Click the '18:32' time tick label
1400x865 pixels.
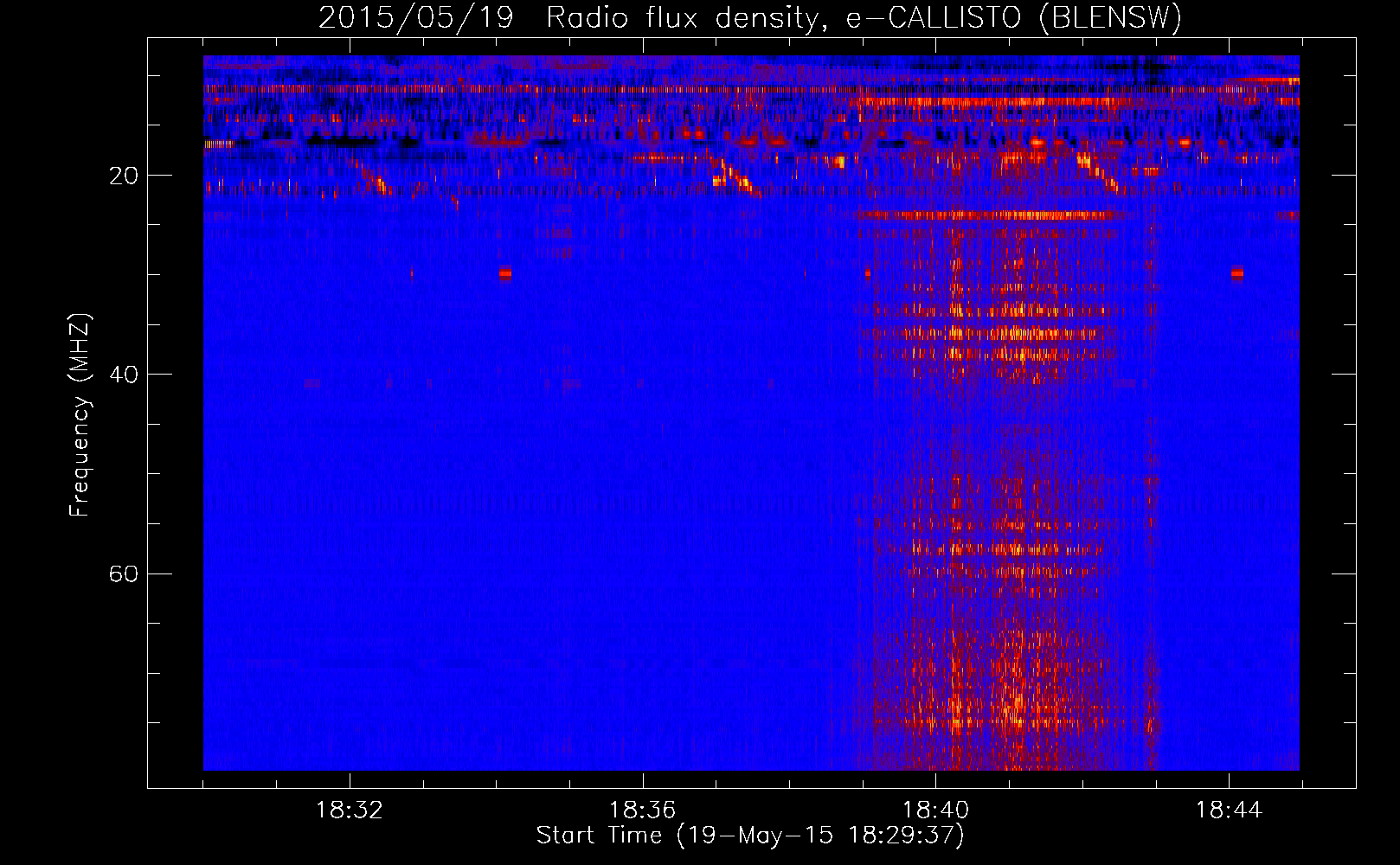point(350,811)
